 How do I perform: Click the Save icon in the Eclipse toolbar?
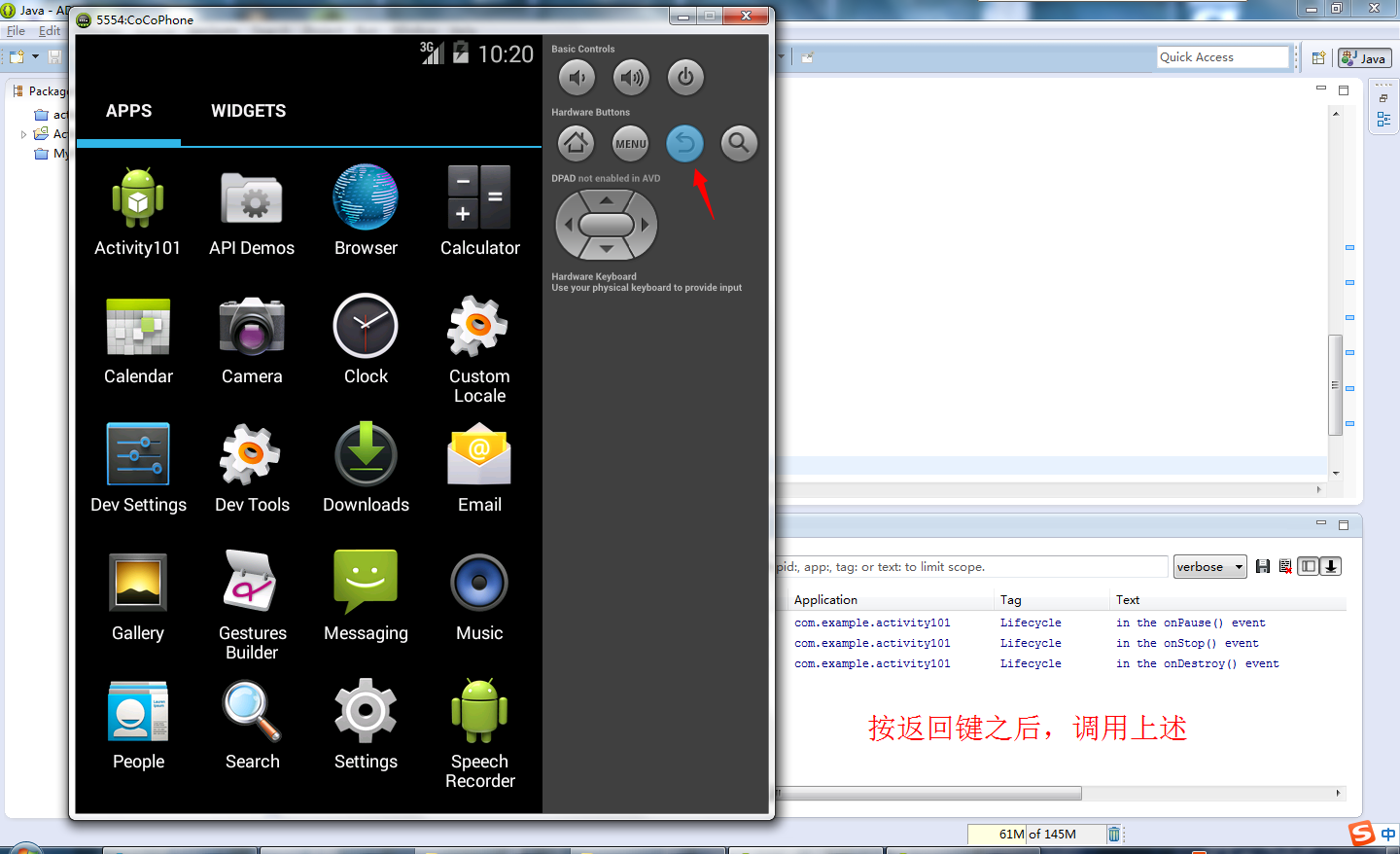55,57
